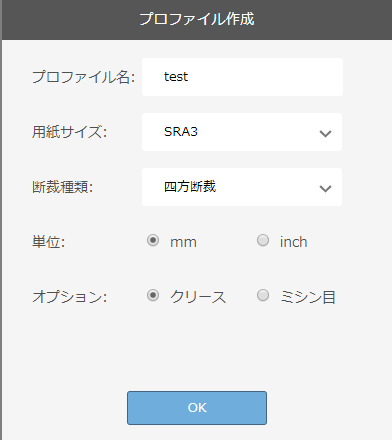Click the chevron arrow of the 四方断裁 combo box
Viewport: 392px width, 440px height.
point(325,189)
